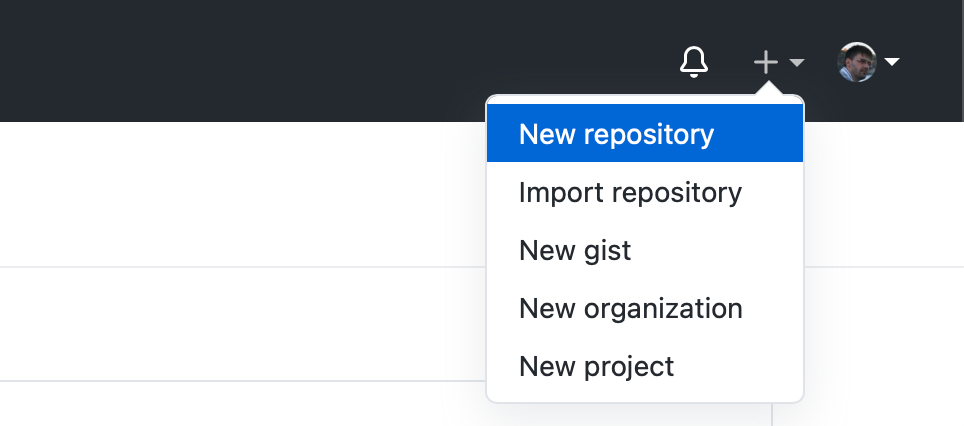
Task: Close the create-new menu using the plus icon
Action: point(765,62)
